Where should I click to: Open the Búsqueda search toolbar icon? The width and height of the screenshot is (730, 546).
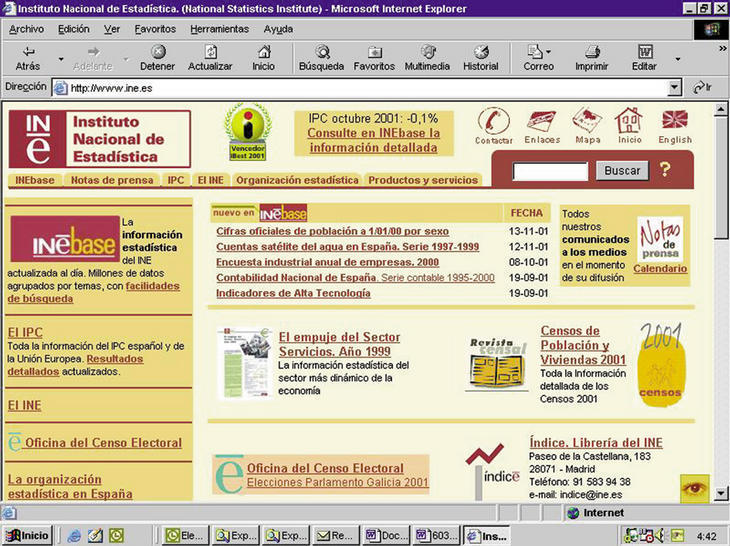tap(321, 52)
